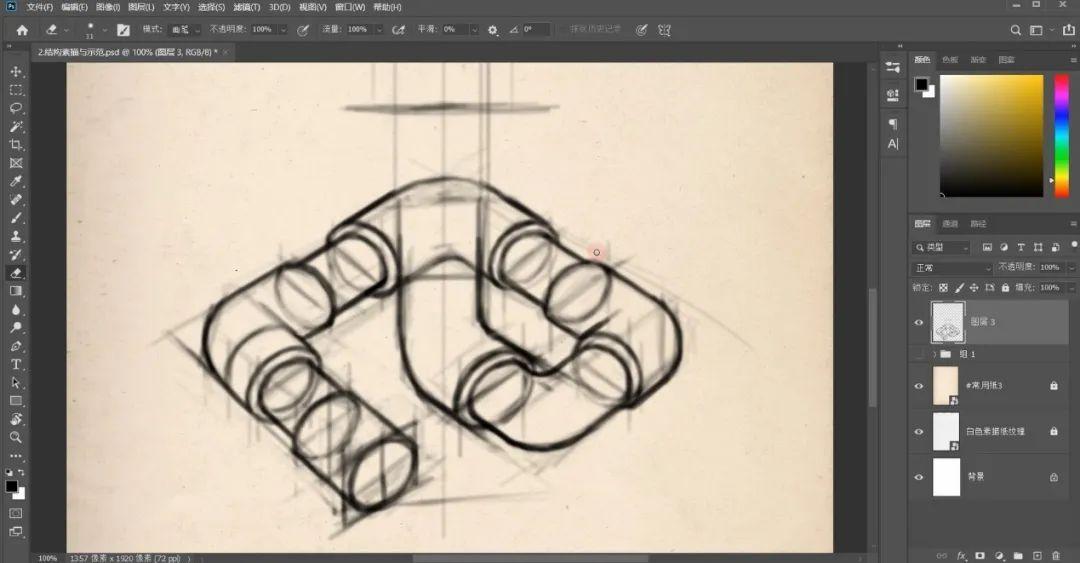Open 不透明度 dropdown in options bar
The image size is (1080, 563).
(x=283, y=30)
